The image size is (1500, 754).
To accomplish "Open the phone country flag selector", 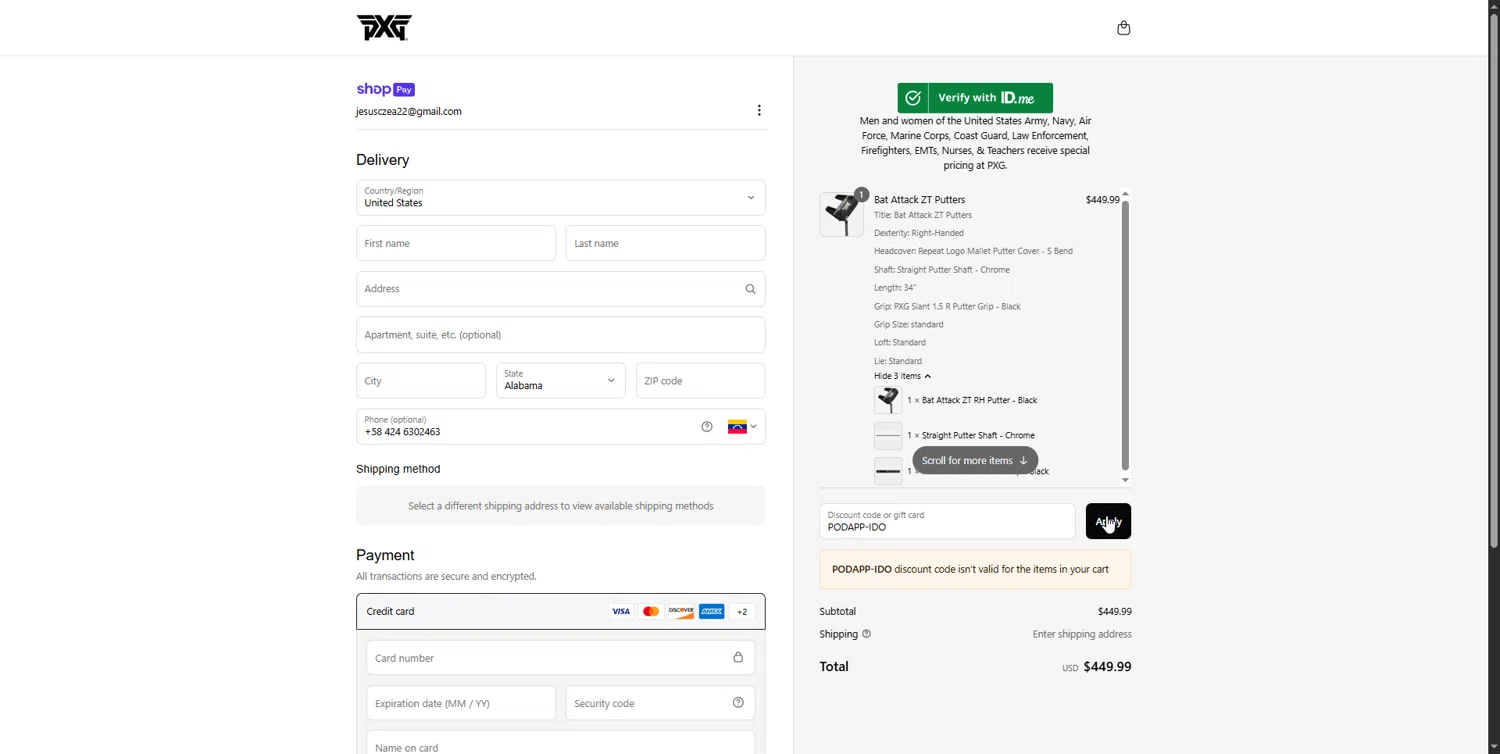I will tap(742, 427).
